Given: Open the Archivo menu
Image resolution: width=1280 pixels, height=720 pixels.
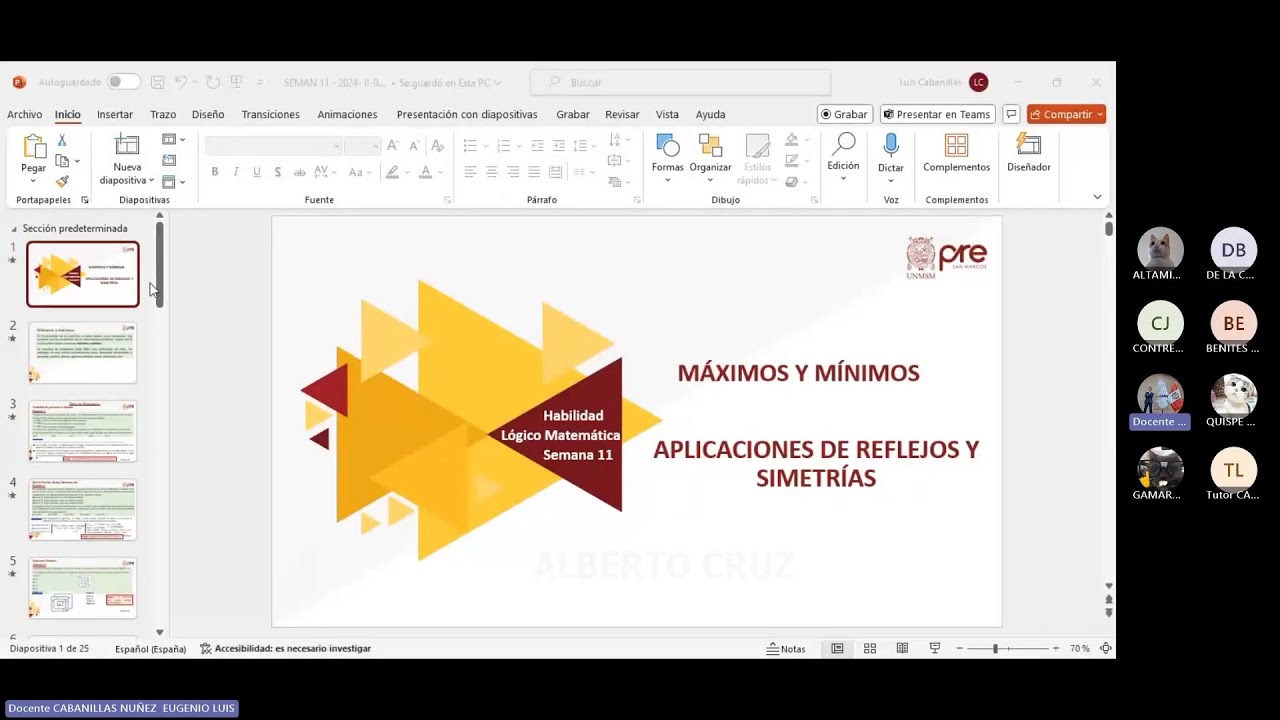Looking at the screenshot, I should pos(25,114).
